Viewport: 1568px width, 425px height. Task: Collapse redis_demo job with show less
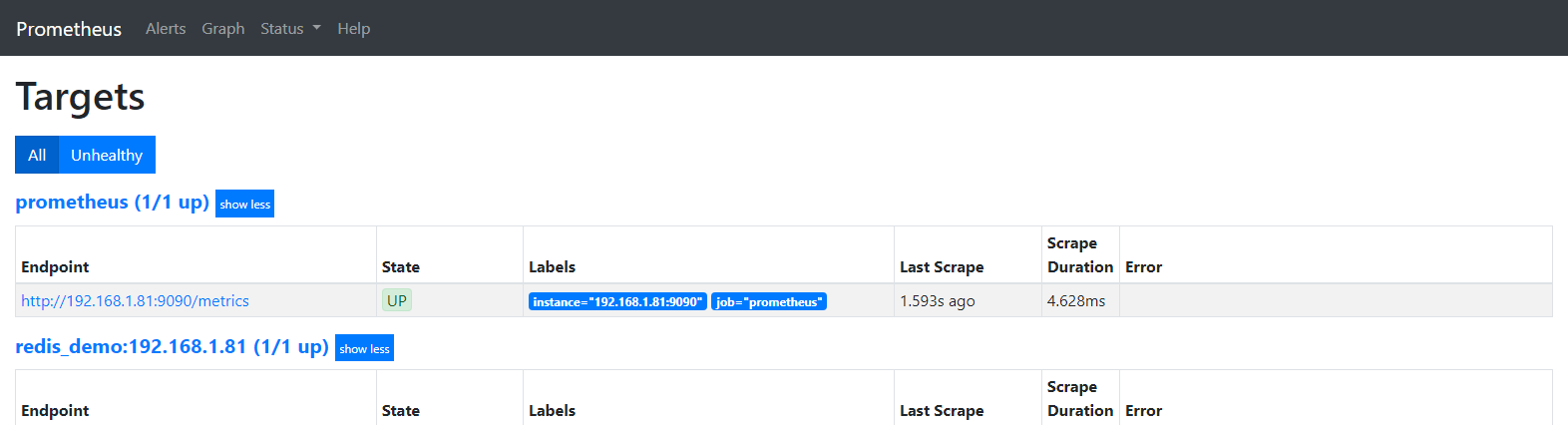point(364,348)
